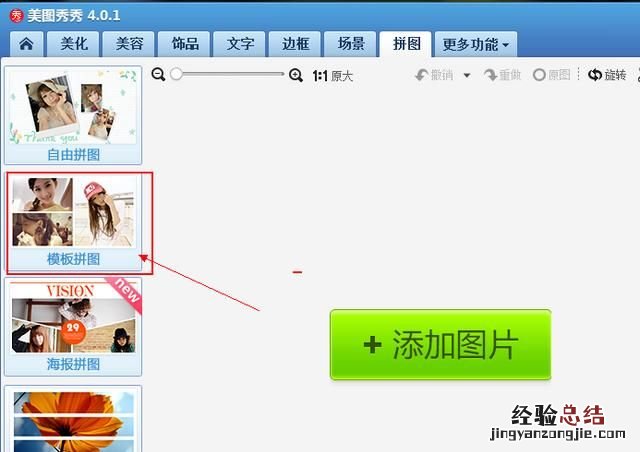Set view to 1:1 原大
Image resolution: width=640 pixels, height=452 pixels.
[332, 76]
